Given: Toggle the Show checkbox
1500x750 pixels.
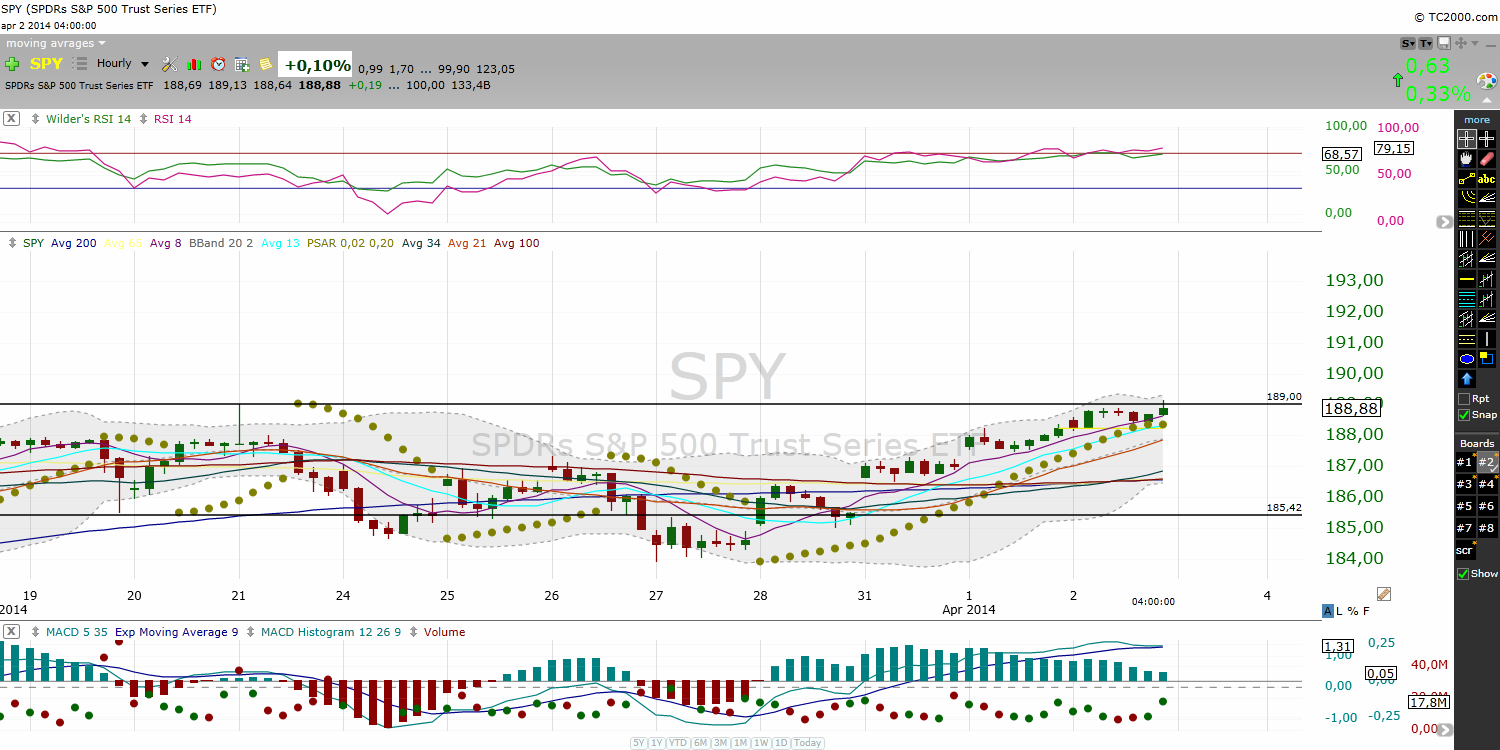Looking at the screenshot, I should pos(1464,574).
